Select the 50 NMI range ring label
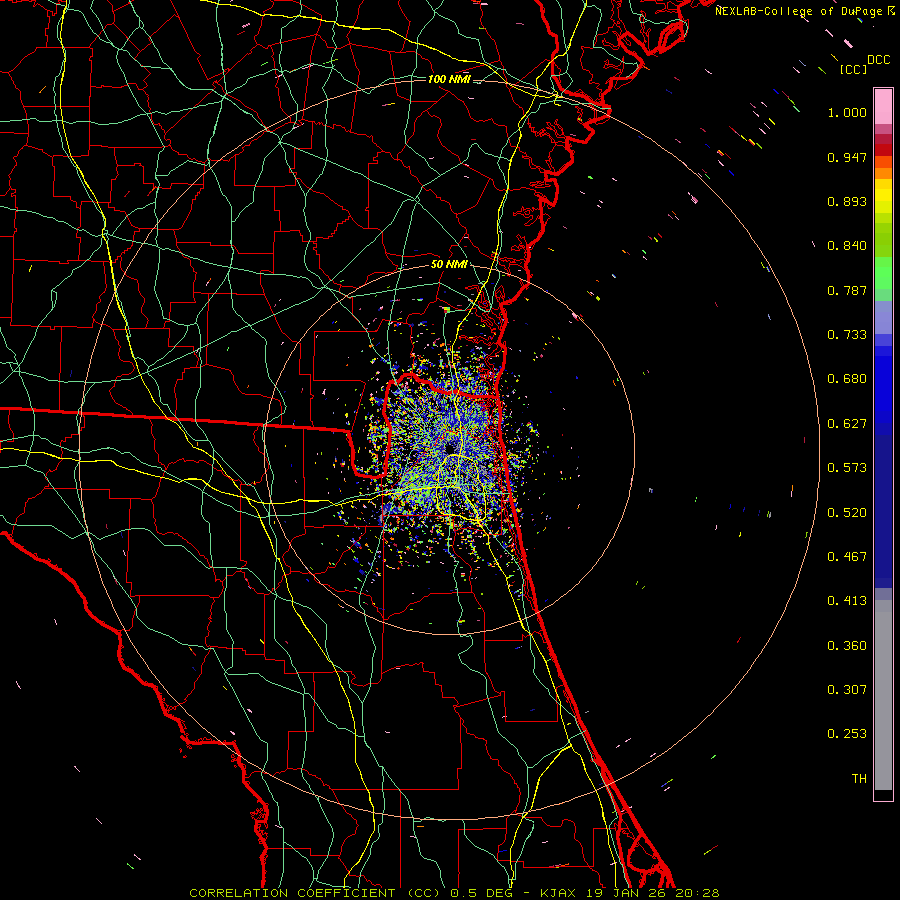This screenshot has width=900, height=900. pos(449,265)
